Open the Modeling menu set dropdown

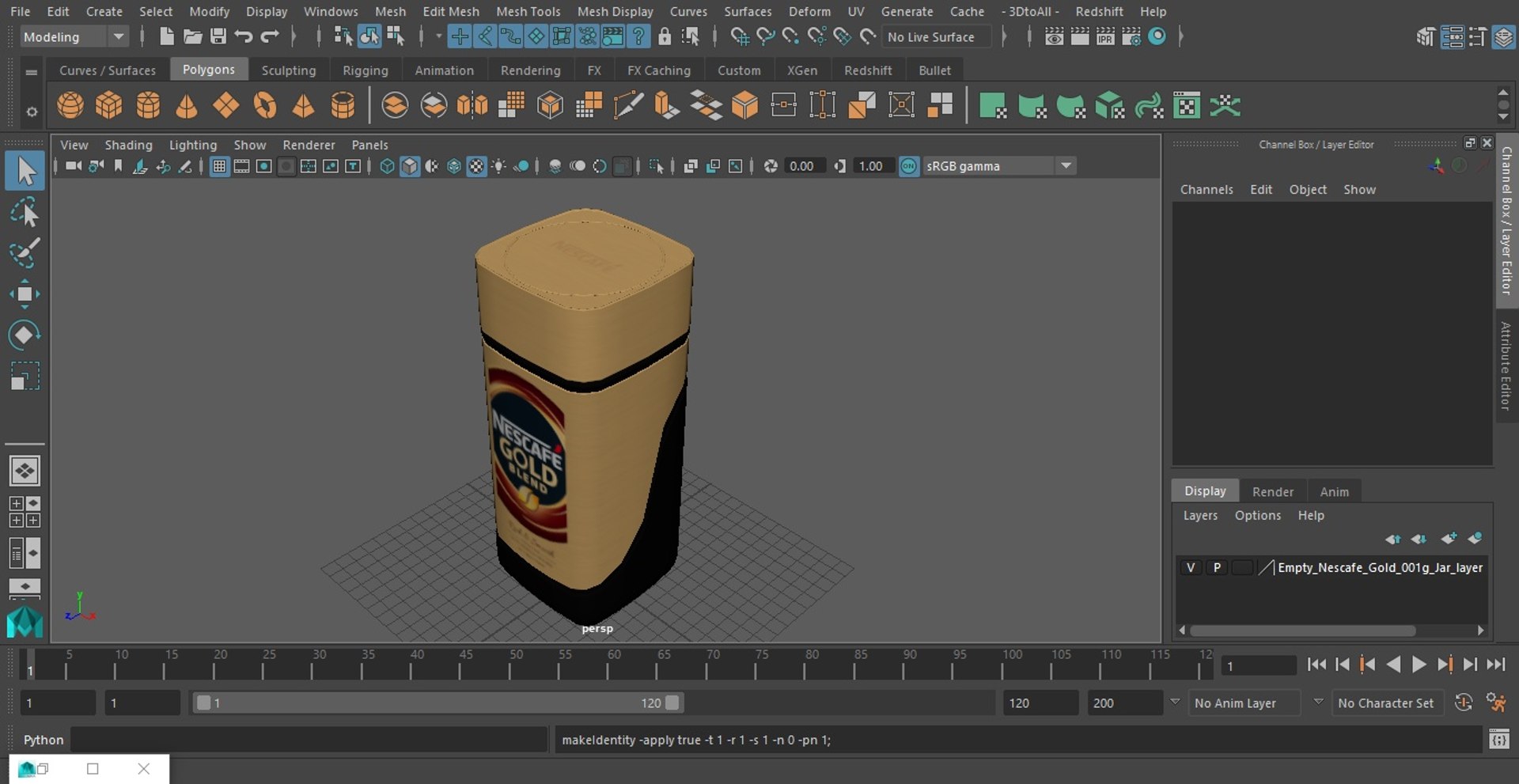pyautogui.click(x=74, y=36)
